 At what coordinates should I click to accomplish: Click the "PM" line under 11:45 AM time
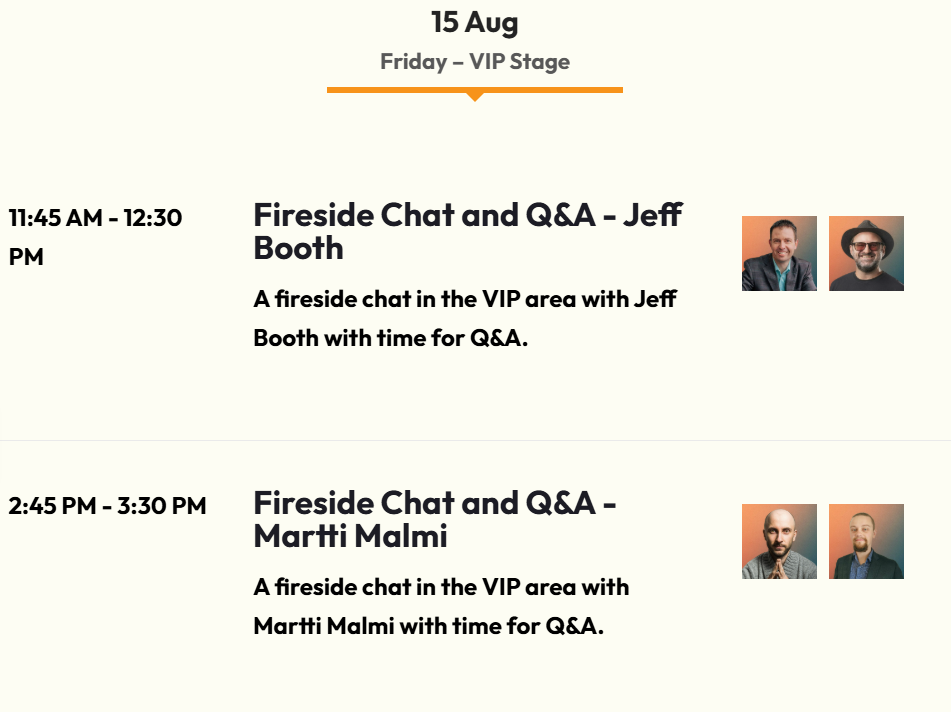click(26, 257)
